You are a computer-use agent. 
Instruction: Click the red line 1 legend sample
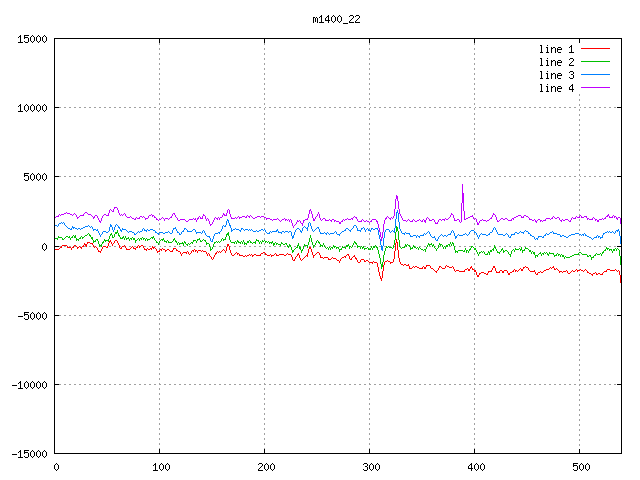tap(595, 49)
